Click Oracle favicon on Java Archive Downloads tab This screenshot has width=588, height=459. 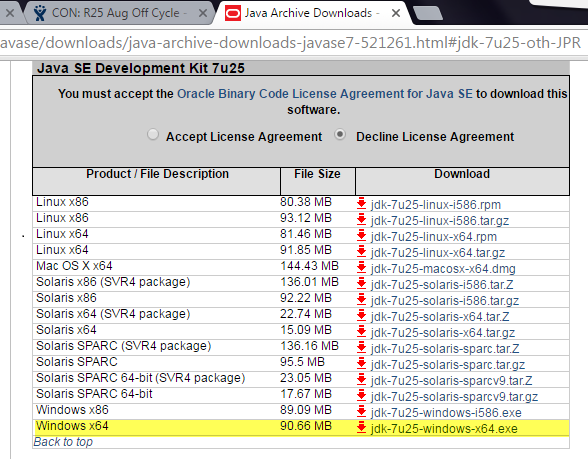pyautogui.click(x=232, y=14)
